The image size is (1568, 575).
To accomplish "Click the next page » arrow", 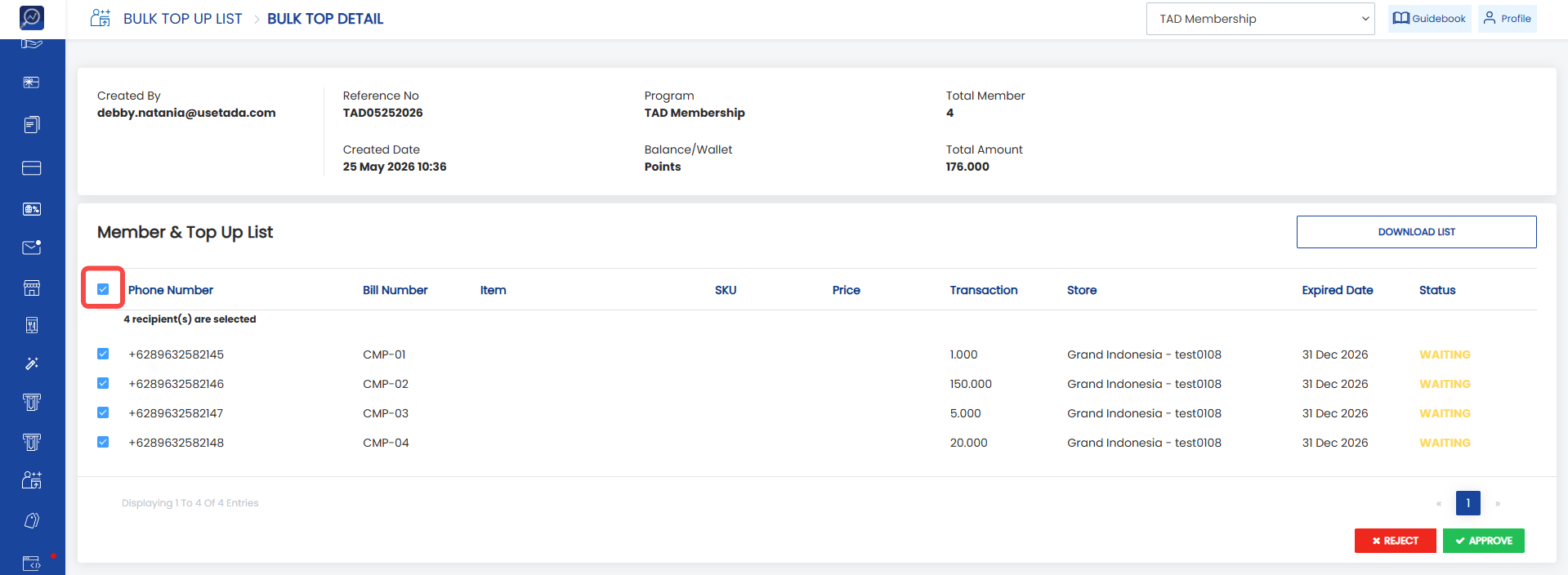I will (x=1497, y=503).
